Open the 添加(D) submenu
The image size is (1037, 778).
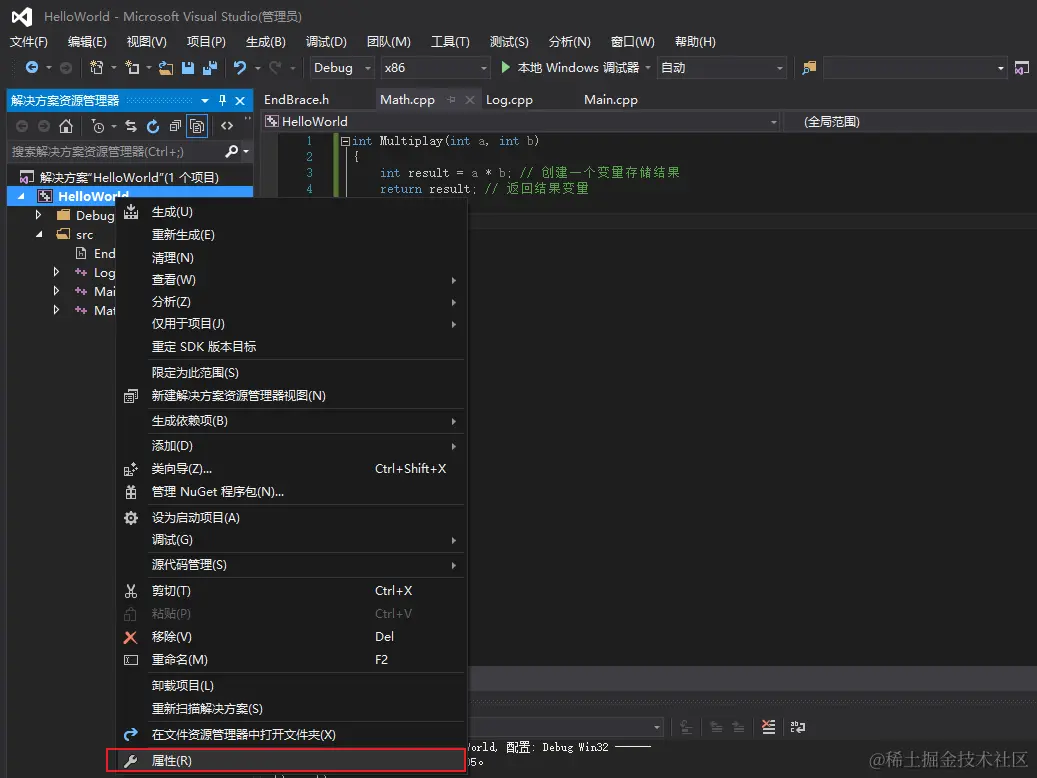click(x=291, y=446)
